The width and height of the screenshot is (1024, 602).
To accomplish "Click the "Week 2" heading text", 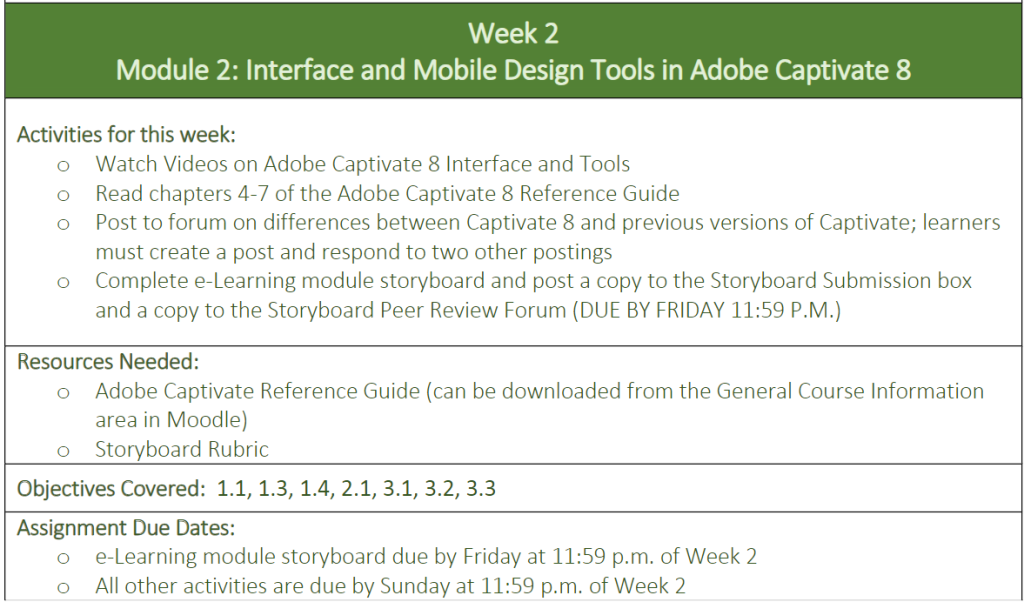I will click(x=513, y=33).
